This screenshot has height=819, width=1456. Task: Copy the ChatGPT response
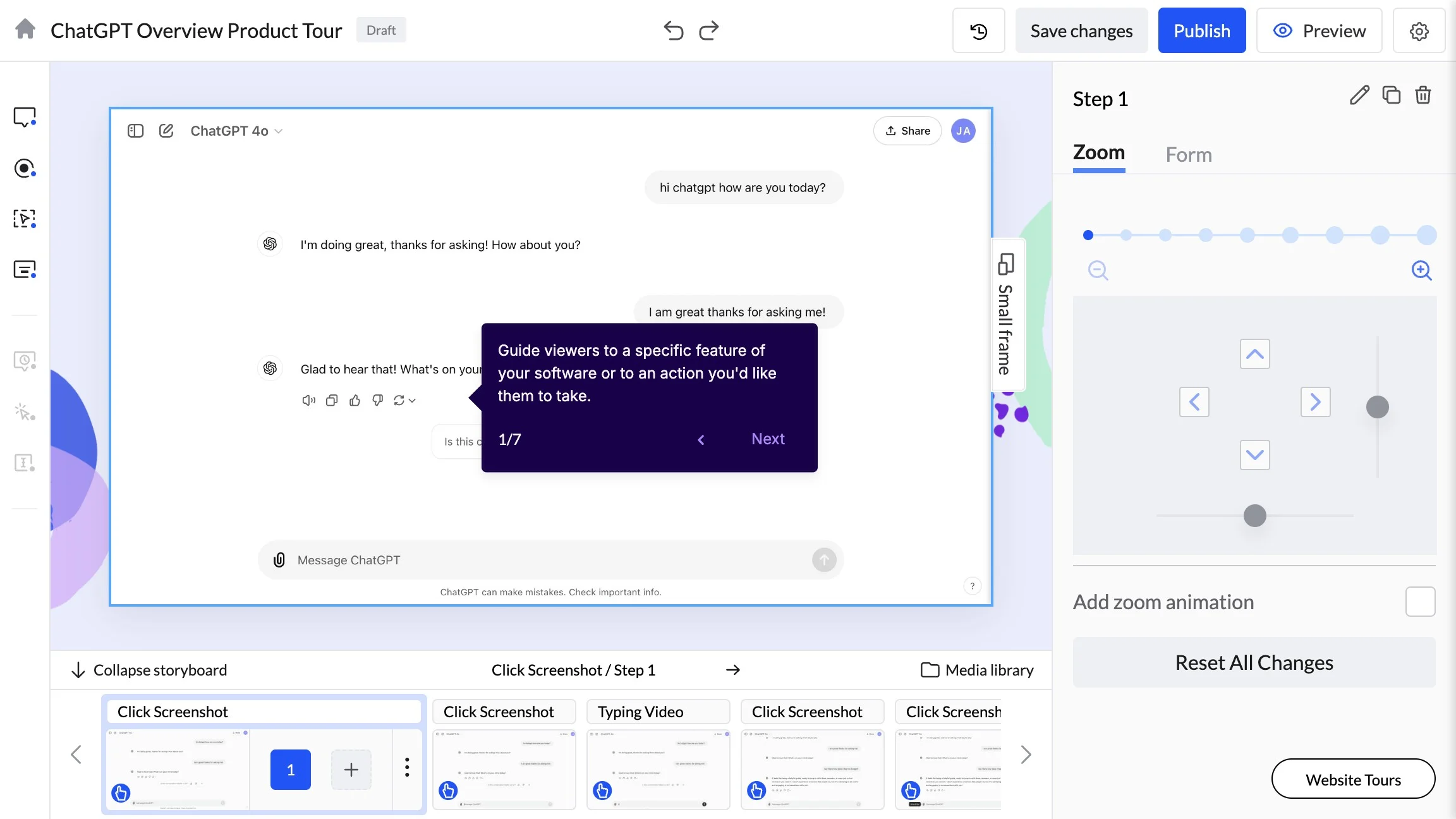pyautogui.click(x=332, y=400)
